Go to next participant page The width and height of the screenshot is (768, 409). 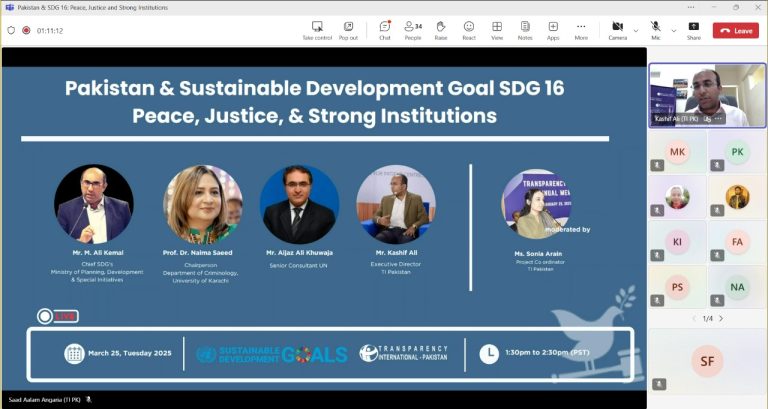pos(721,318)
